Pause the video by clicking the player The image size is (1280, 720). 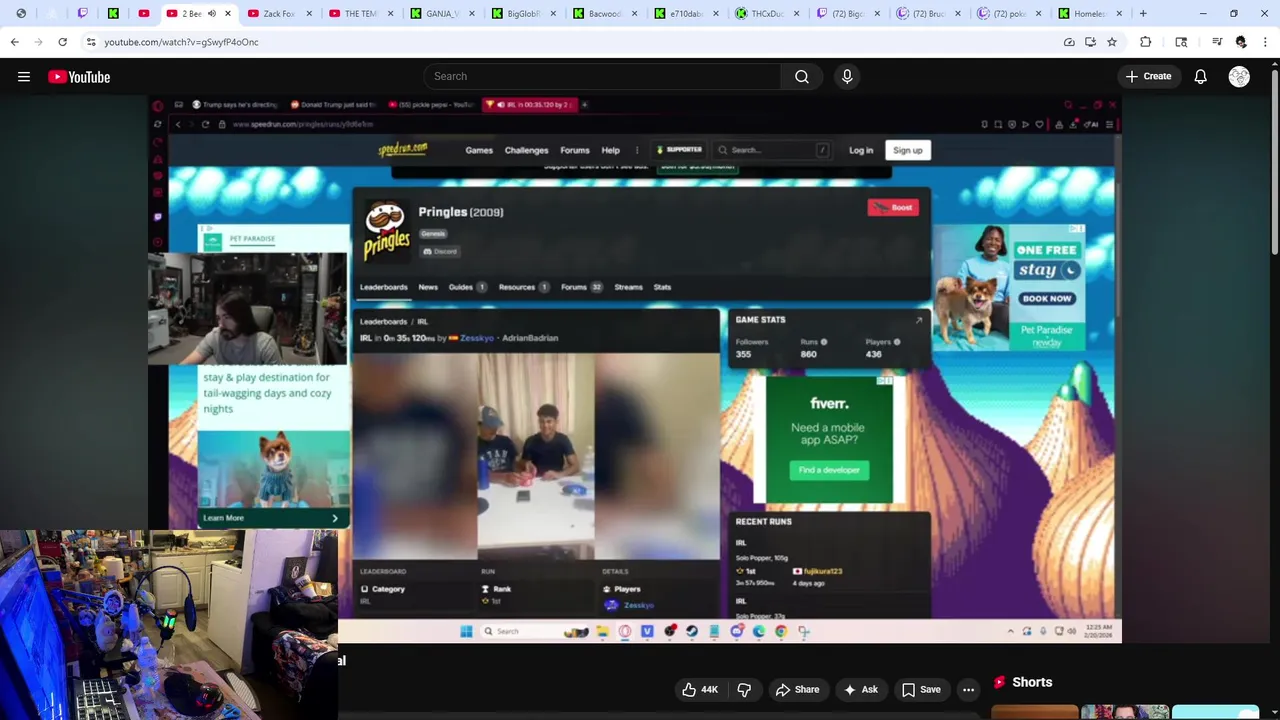pyautogui.click(x=634, y=370)
